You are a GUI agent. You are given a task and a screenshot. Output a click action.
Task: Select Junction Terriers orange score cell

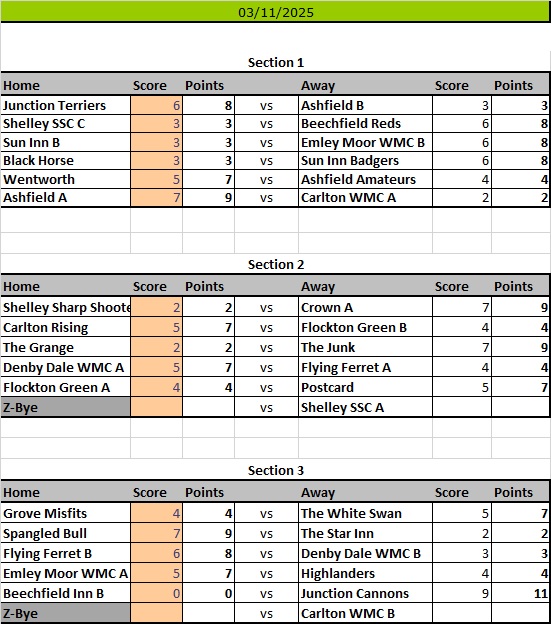pos(156,105)
